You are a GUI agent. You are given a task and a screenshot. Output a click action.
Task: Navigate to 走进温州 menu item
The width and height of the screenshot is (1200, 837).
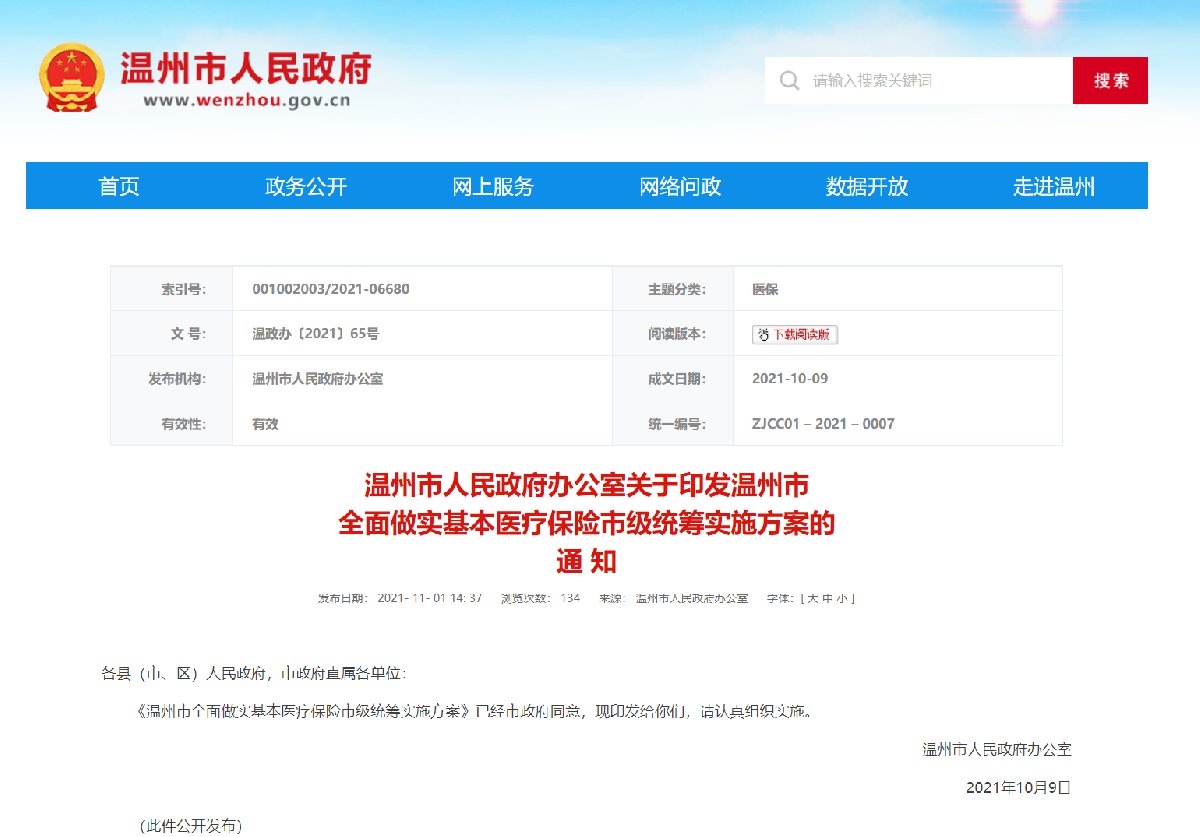pyautogui.click(x=1054, y=186)
